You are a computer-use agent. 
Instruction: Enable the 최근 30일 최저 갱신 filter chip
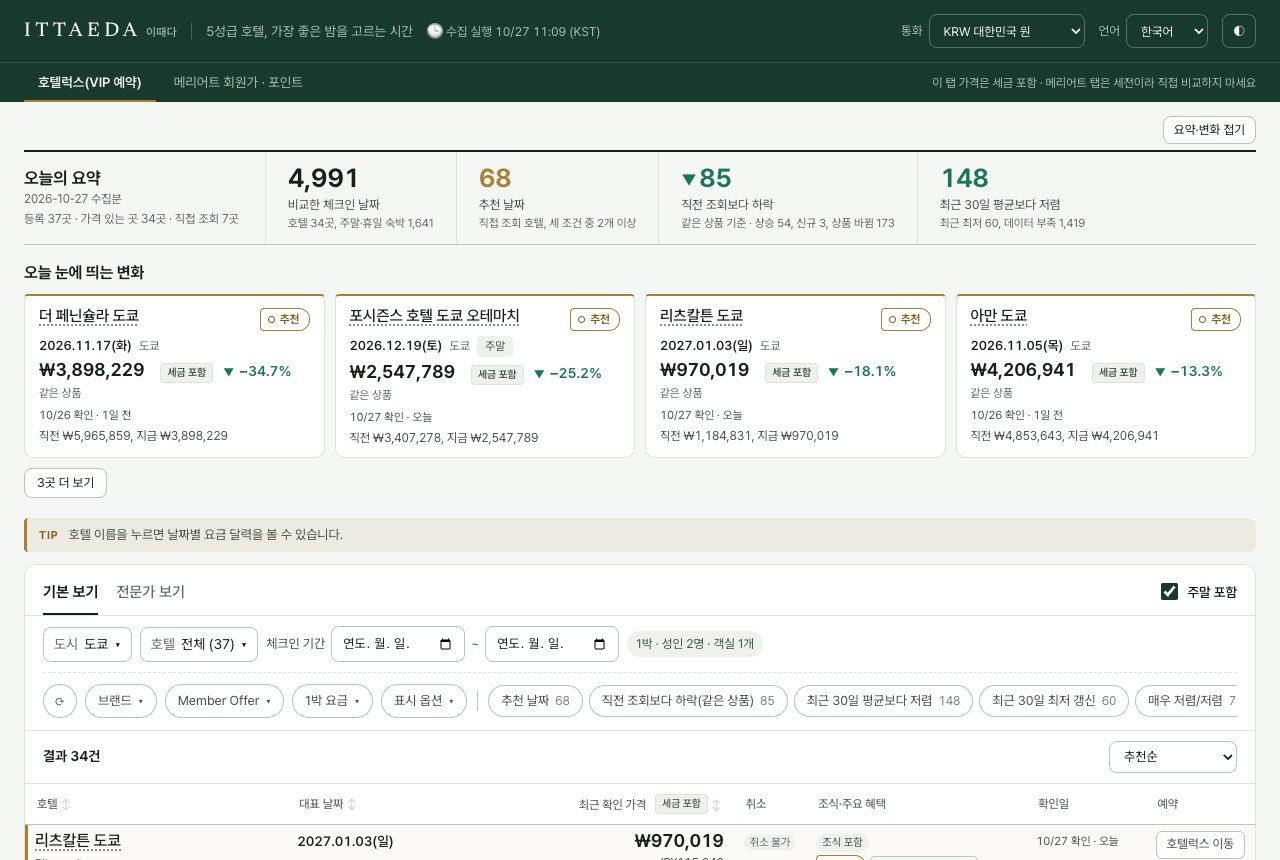coord(1054,701)
